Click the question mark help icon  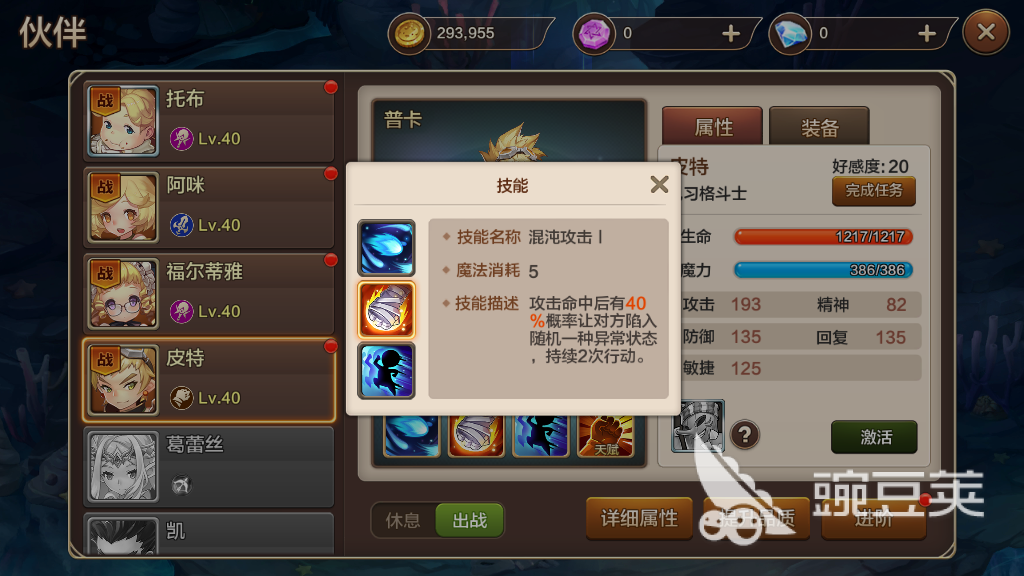(744, 434)
